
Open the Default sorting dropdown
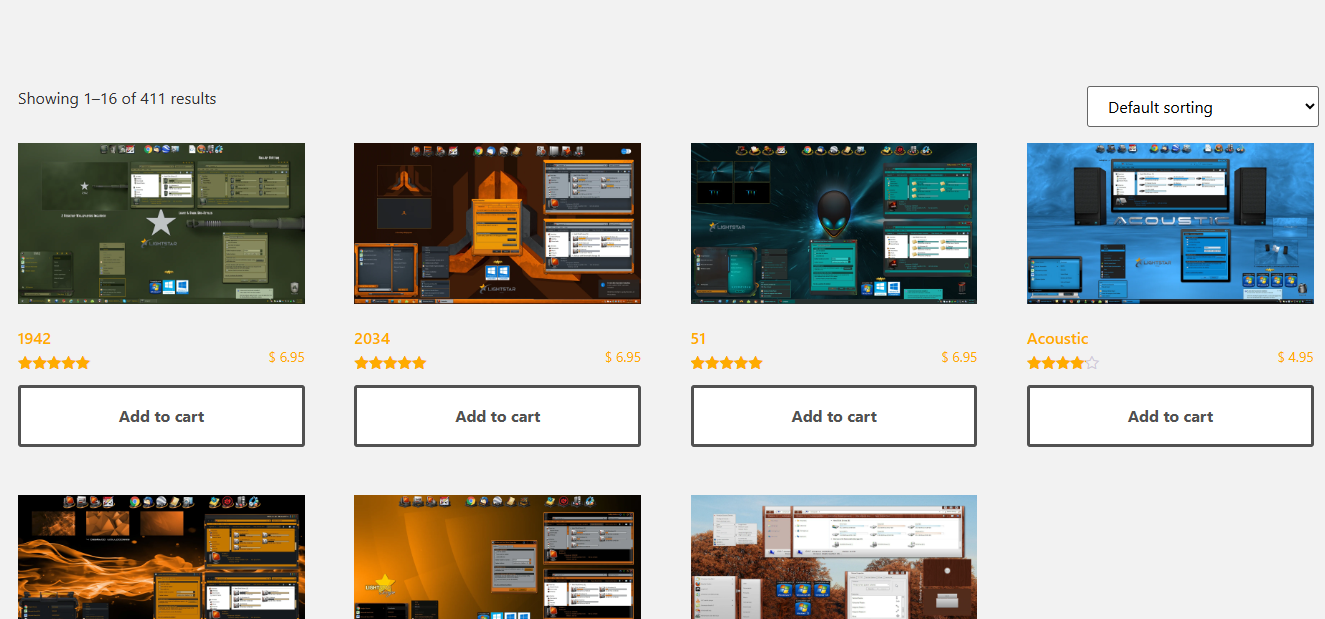point(1202,107)
